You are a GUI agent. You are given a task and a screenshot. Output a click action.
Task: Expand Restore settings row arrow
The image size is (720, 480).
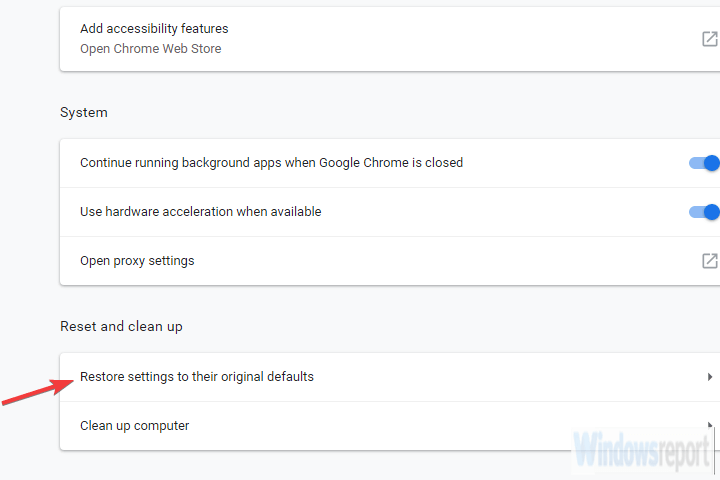coord(710,377)
